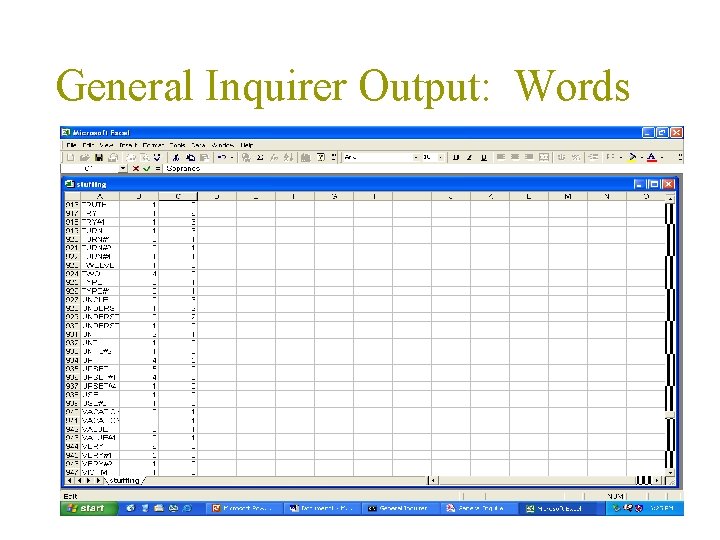Click the Decrease indent icon
Viewport: 720px width, 540px height.
pos(593,158)
